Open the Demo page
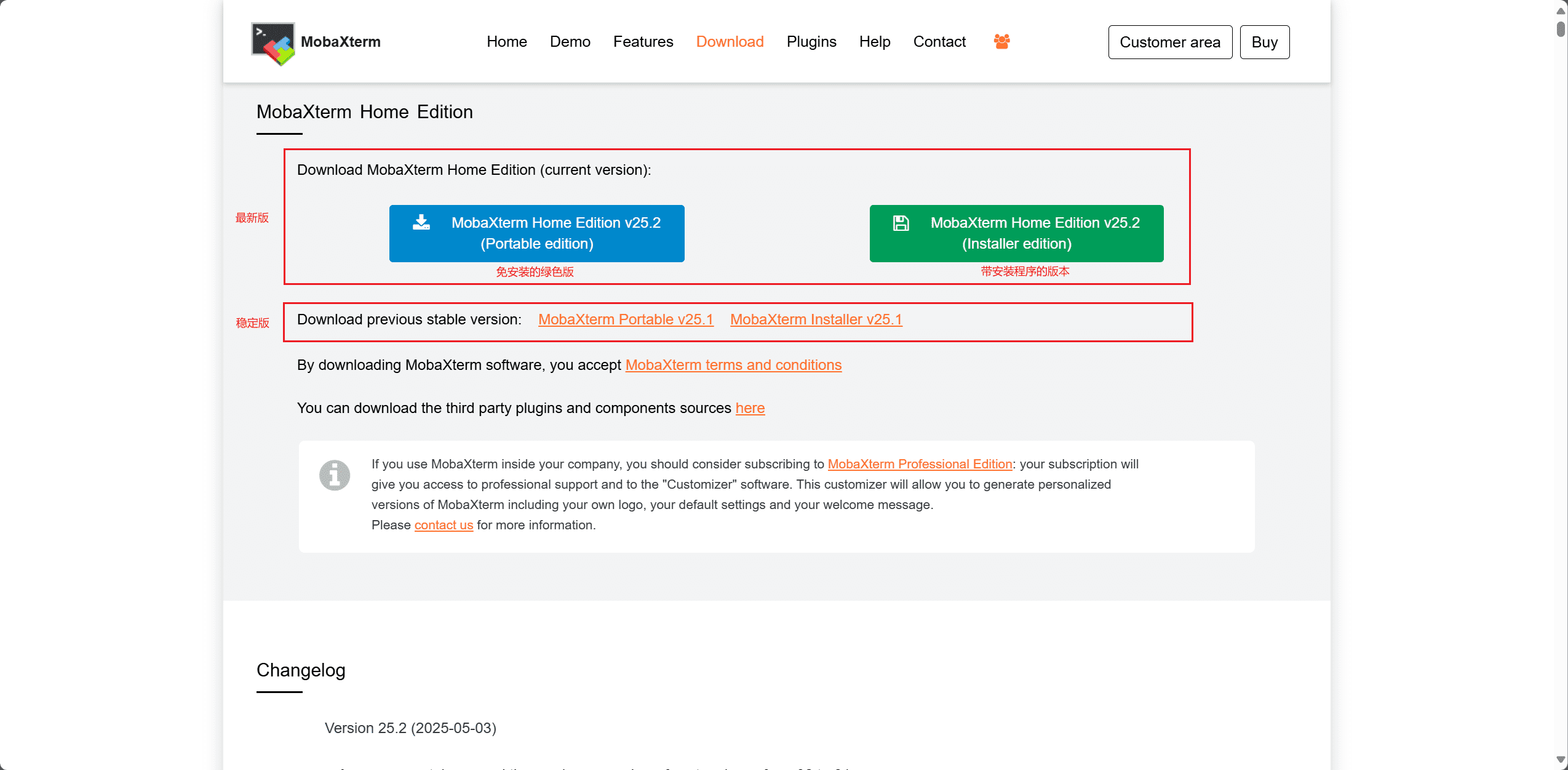 570,42
